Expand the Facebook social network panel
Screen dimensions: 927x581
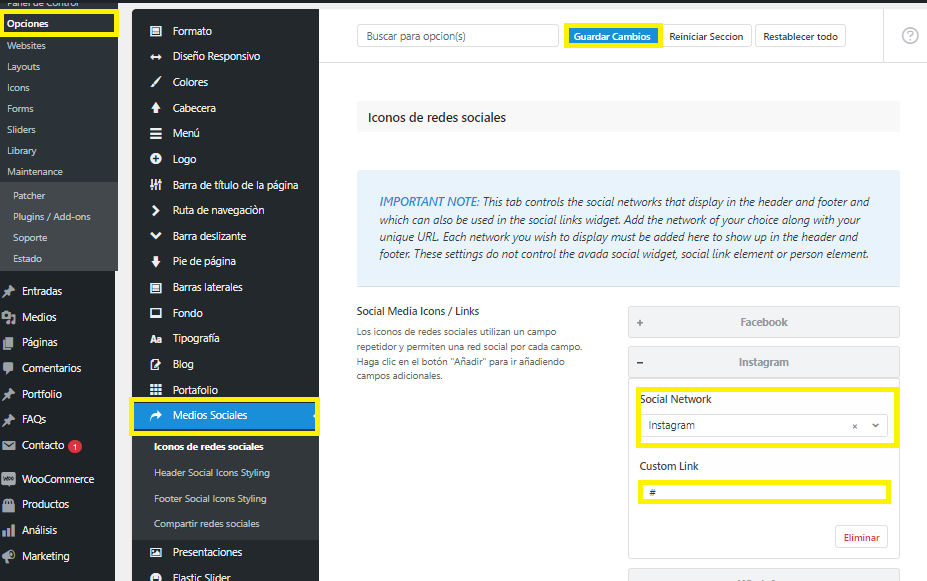click(763, 322)
